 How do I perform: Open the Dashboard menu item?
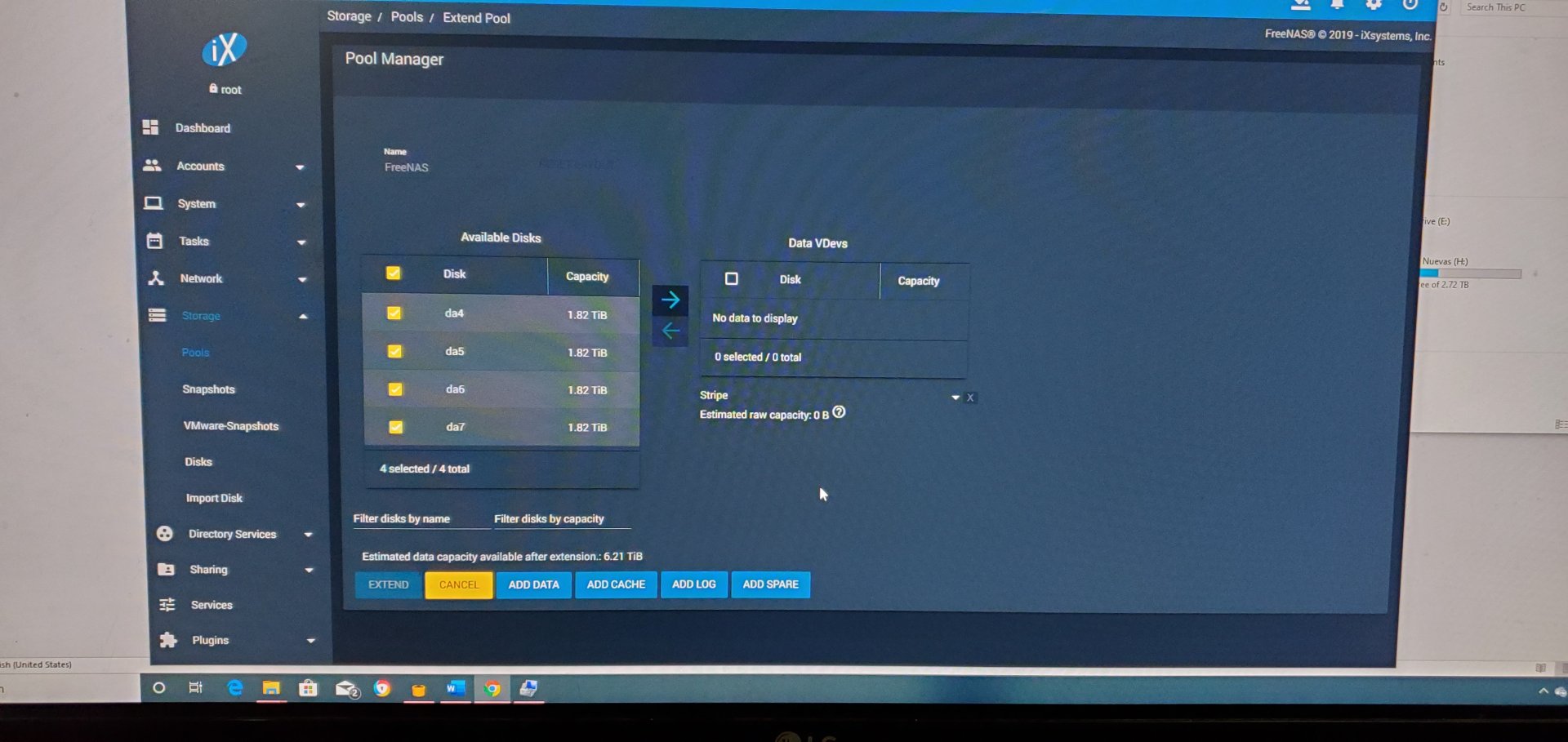coord(203,128)
